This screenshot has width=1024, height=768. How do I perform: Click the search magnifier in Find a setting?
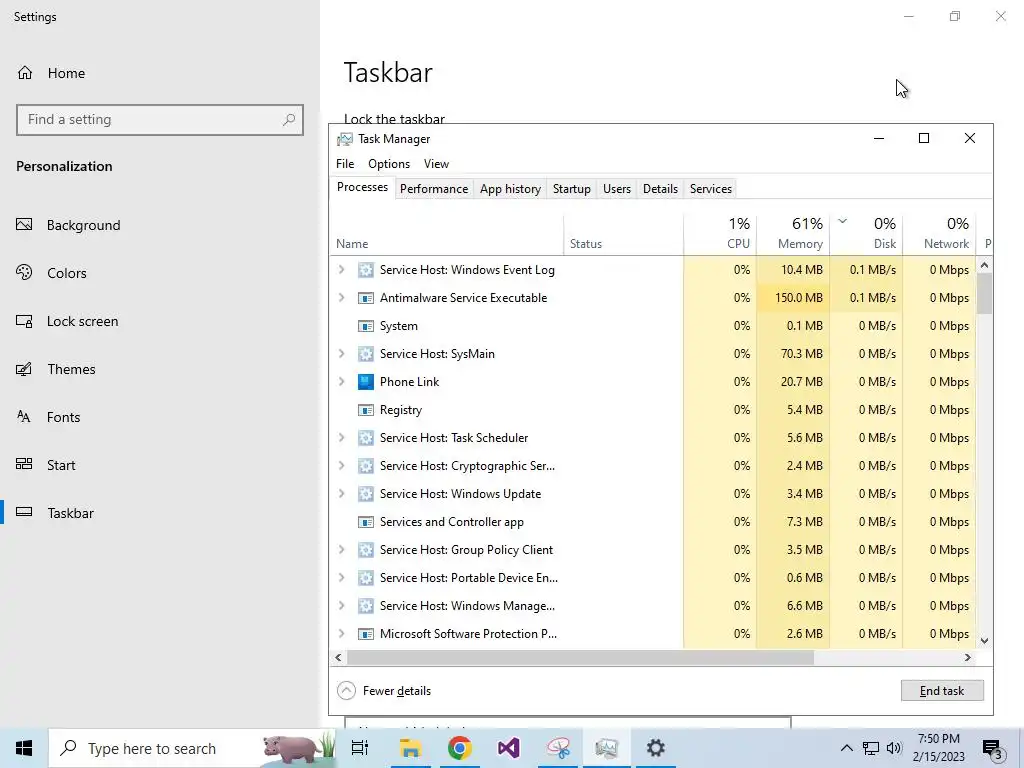289,120
